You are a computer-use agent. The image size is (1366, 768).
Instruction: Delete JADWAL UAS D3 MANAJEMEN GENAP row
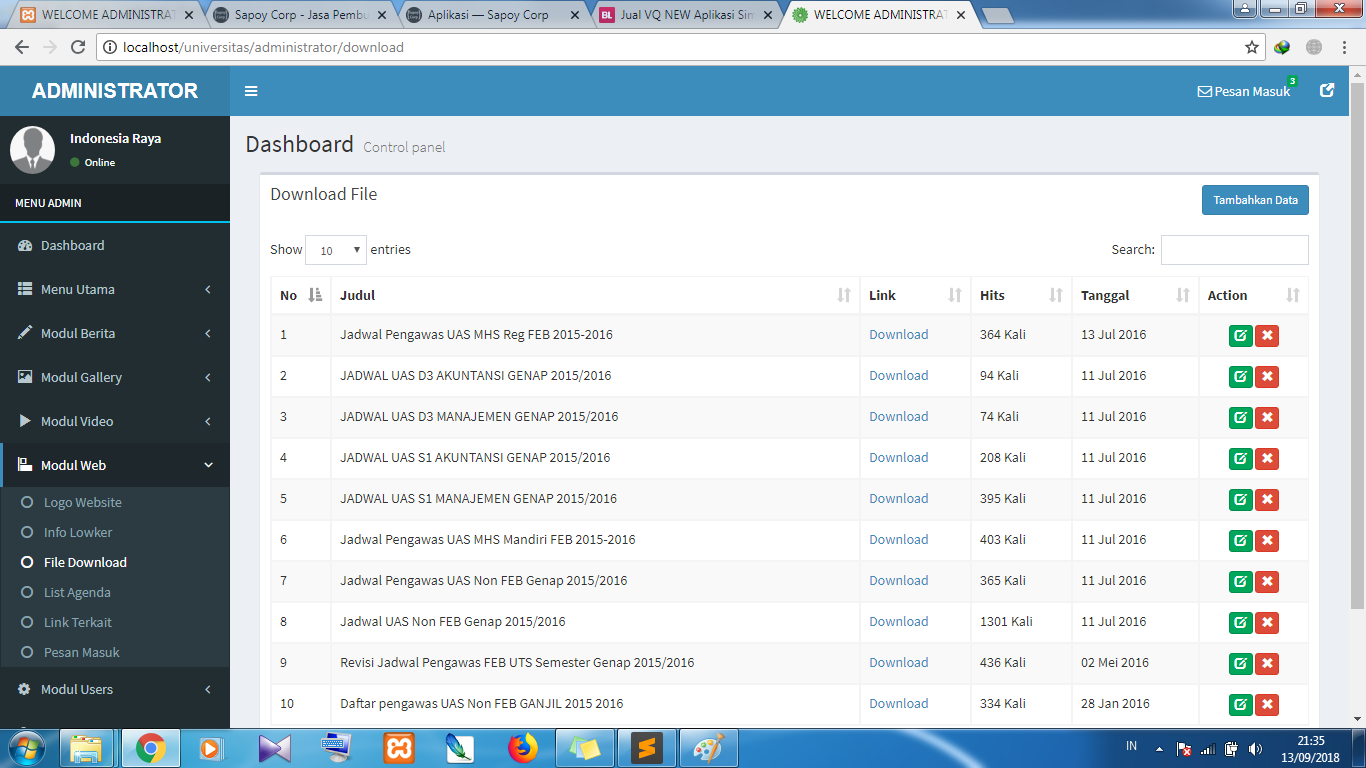pyautogui.click(x=1267, y=418)
